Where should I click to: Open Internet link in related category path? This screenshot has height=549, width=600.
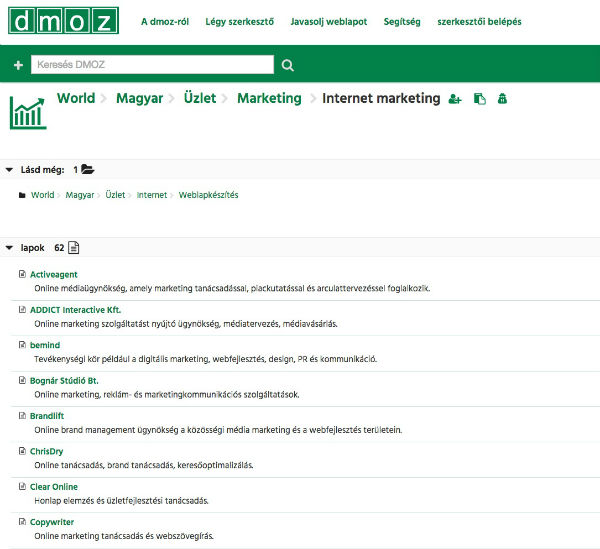pos(152,195)
